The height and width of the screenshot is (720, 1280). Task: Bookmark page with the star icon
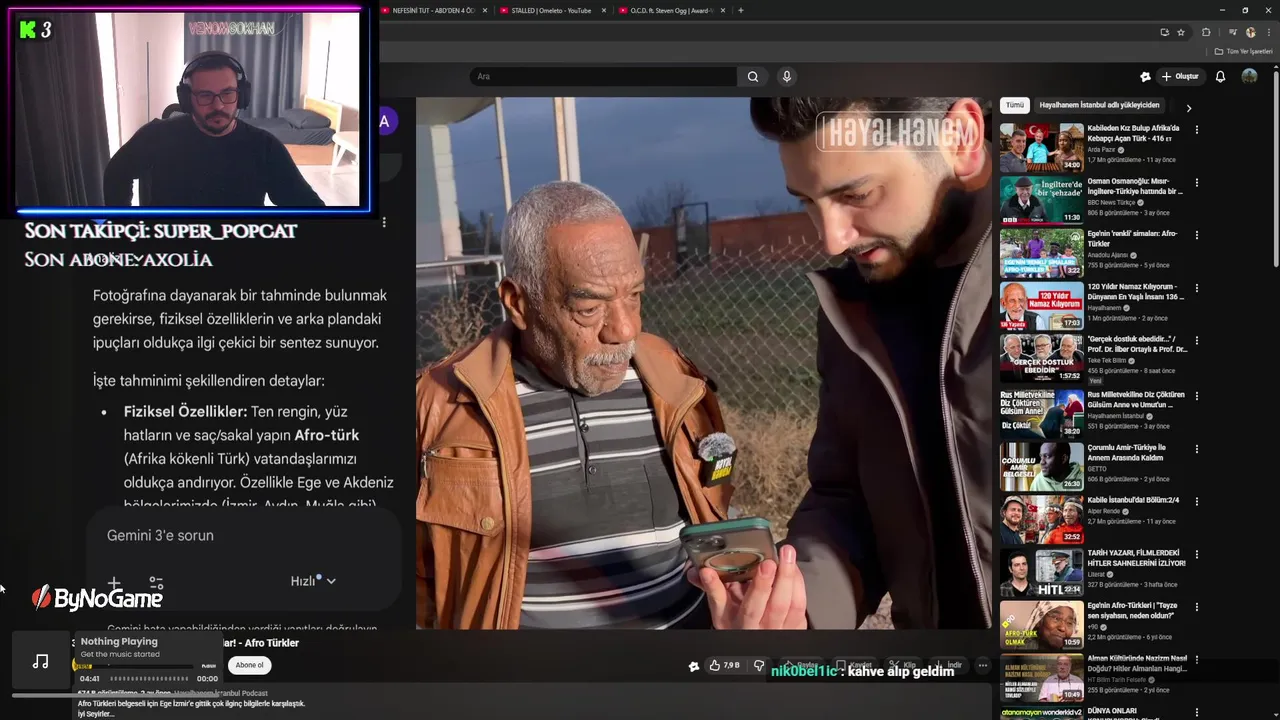[1181, 32]
